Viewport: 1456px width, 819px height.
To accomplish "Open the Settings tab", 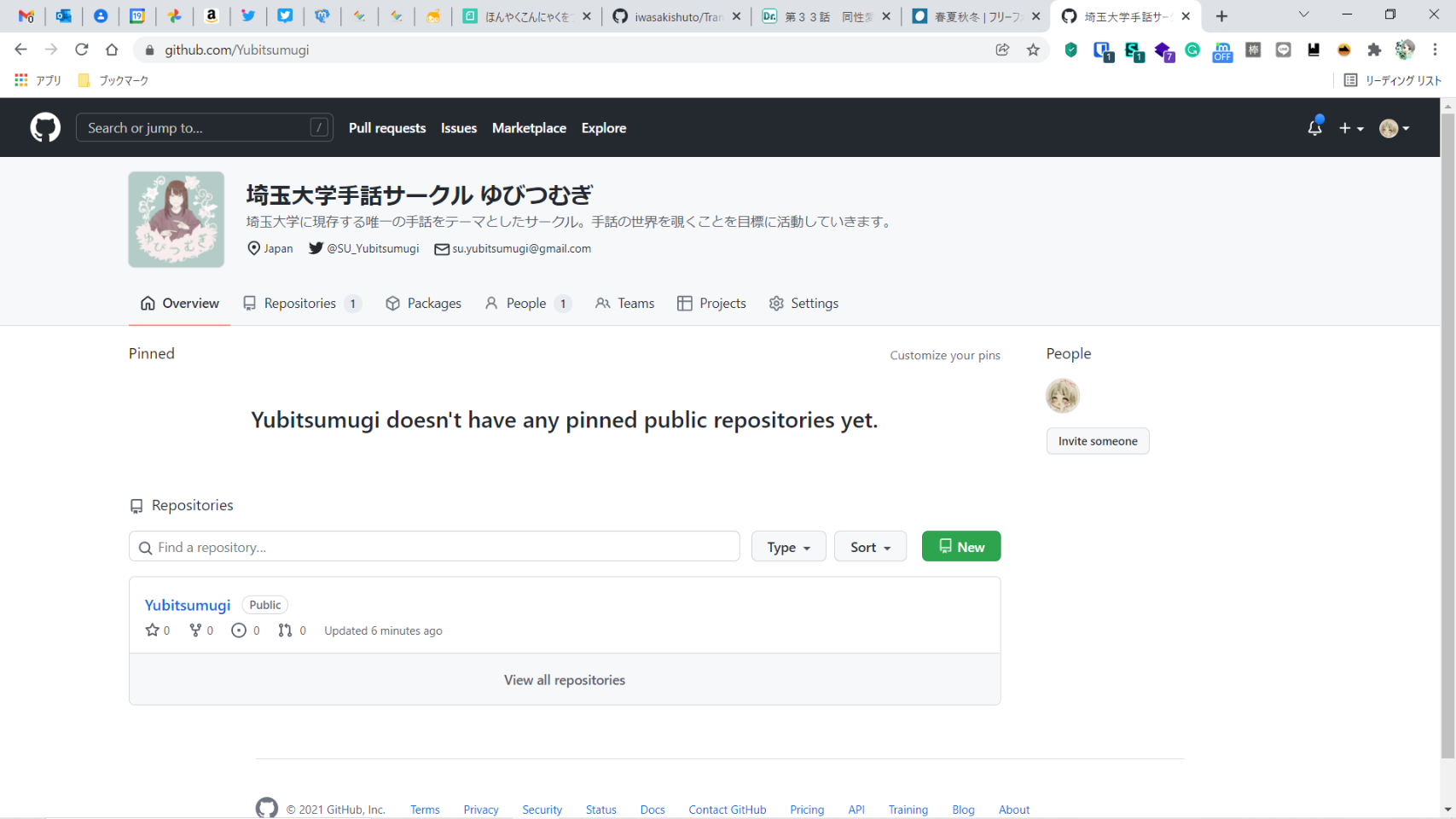I will pyautogui.click(x=803, y=304).
